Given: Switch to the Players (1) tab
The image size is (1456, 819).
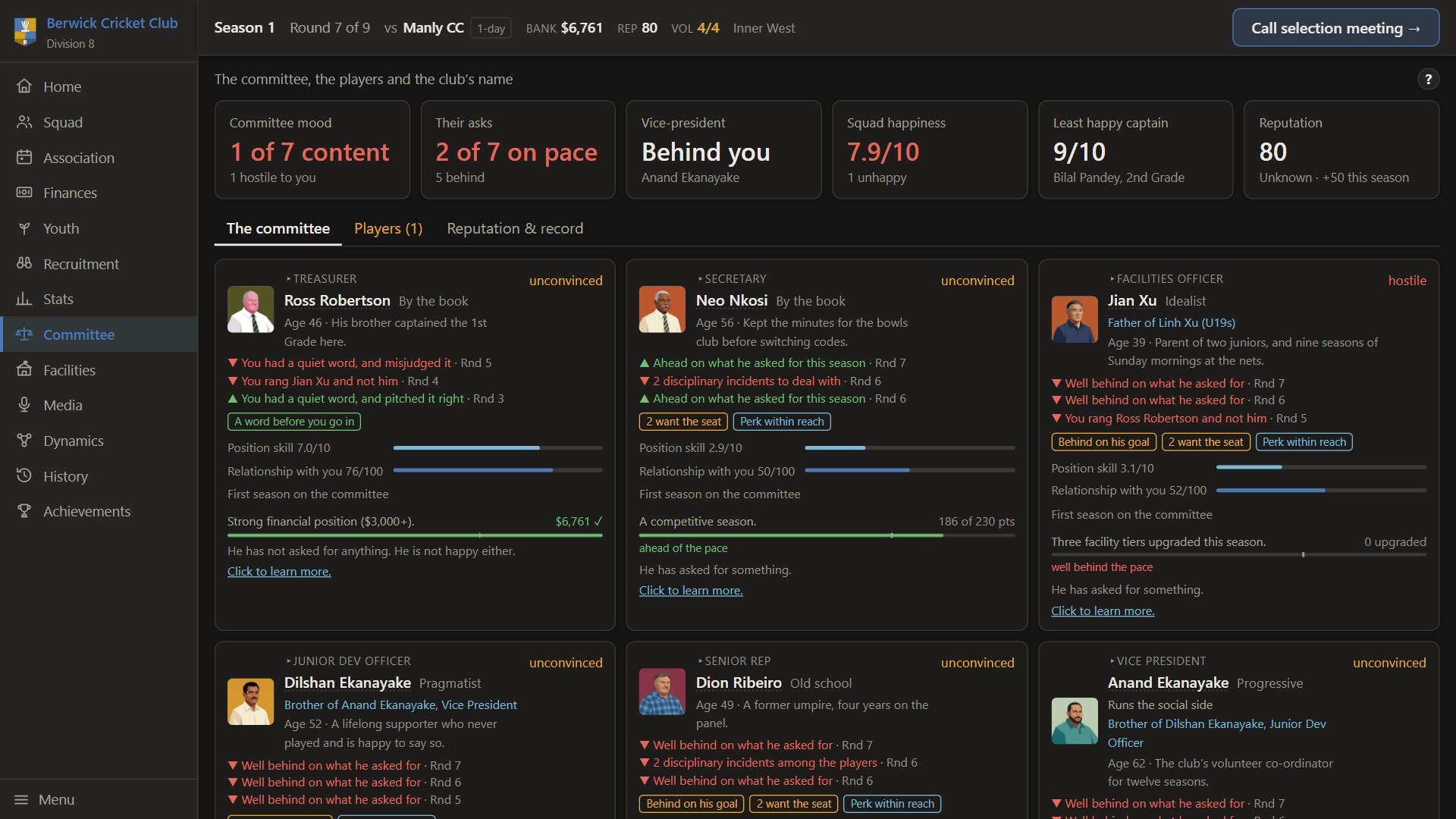Looking at the screenshot, I should click(x=388, y=228).
